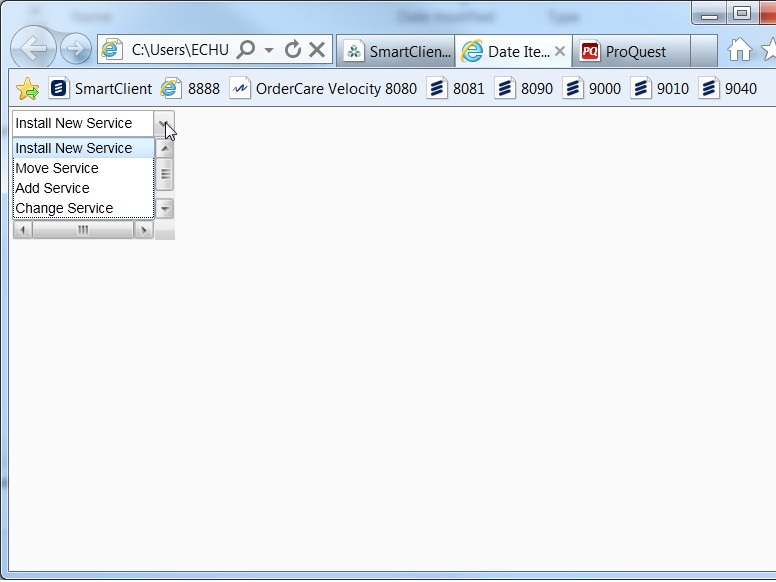
Task: Switch to the SmartClient browser tab
Action: 397,51
